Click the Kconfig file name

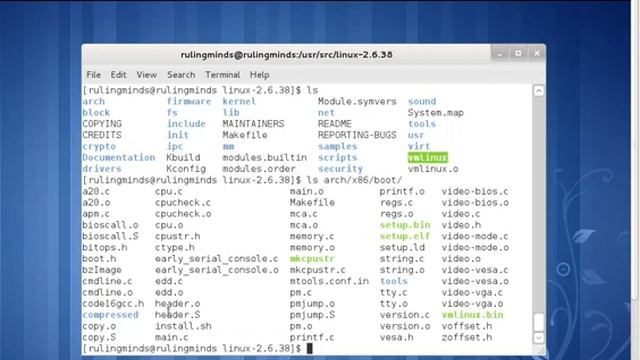[x=186, y=169]
